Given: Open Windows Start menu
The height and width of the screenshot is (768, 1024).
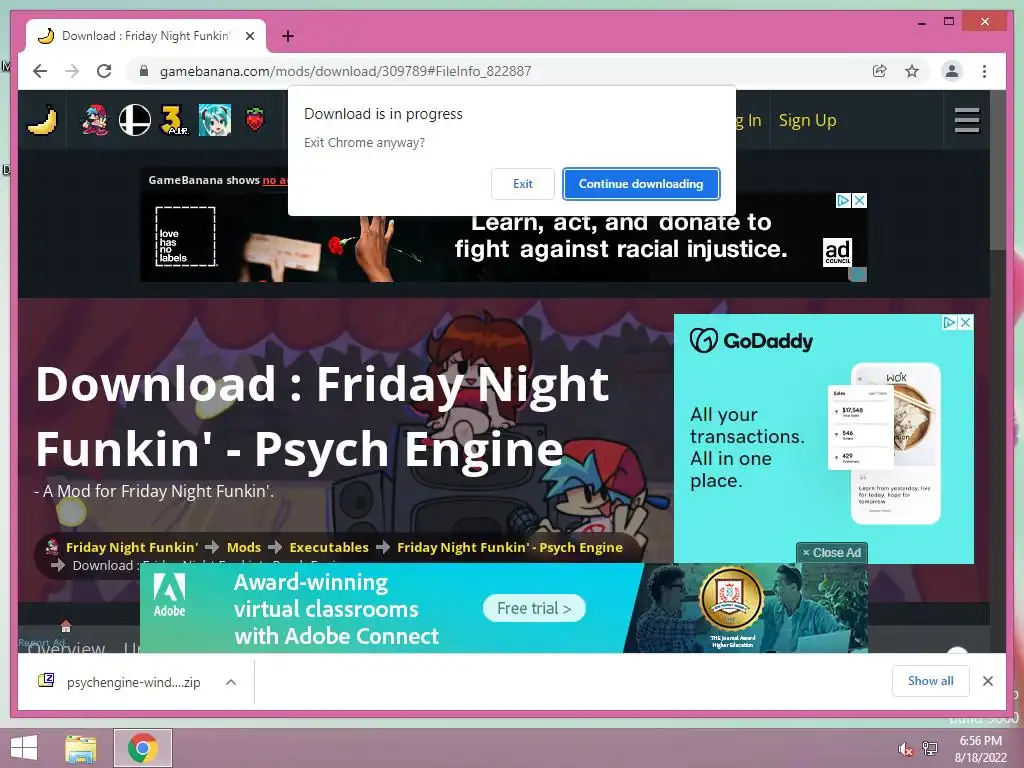Looking at the screenshot, I should (x=24, y=748).
